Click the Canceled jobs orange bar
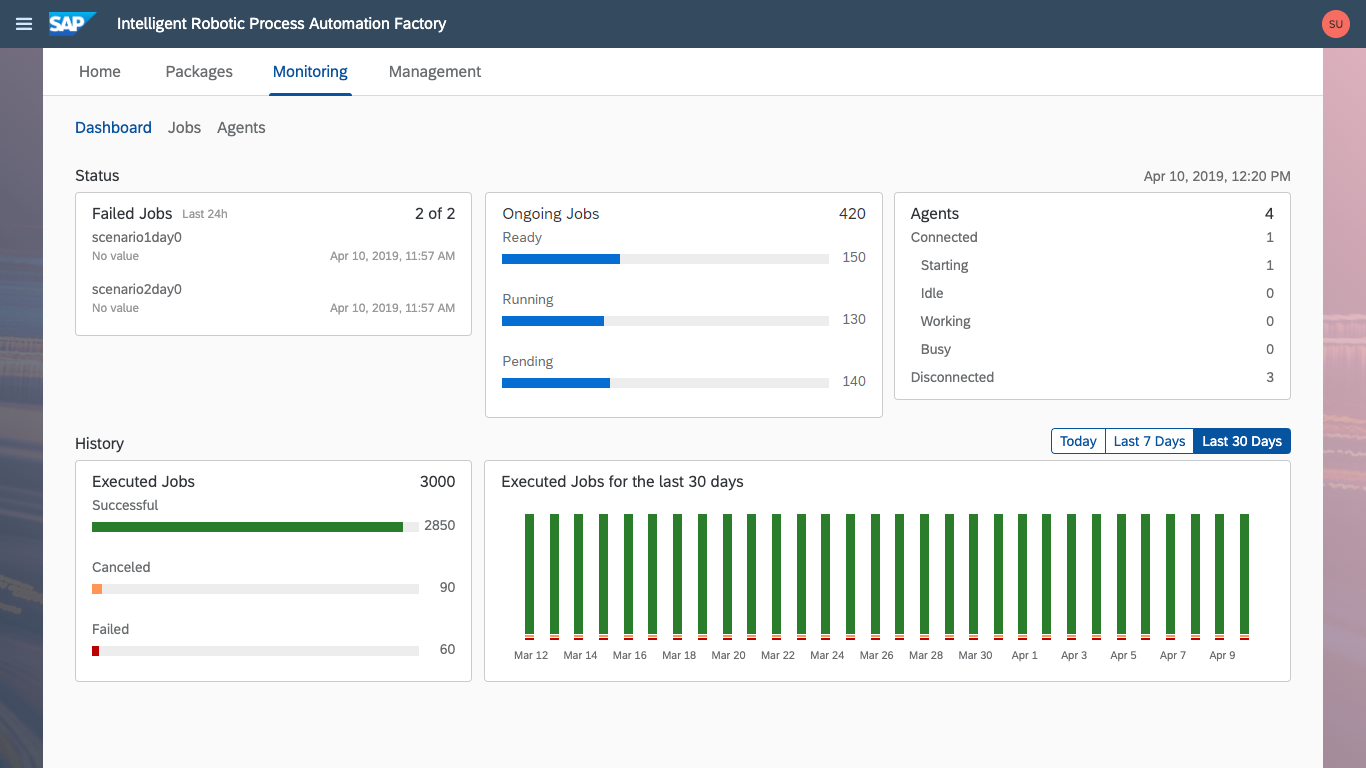 click(x=97, y=589)
